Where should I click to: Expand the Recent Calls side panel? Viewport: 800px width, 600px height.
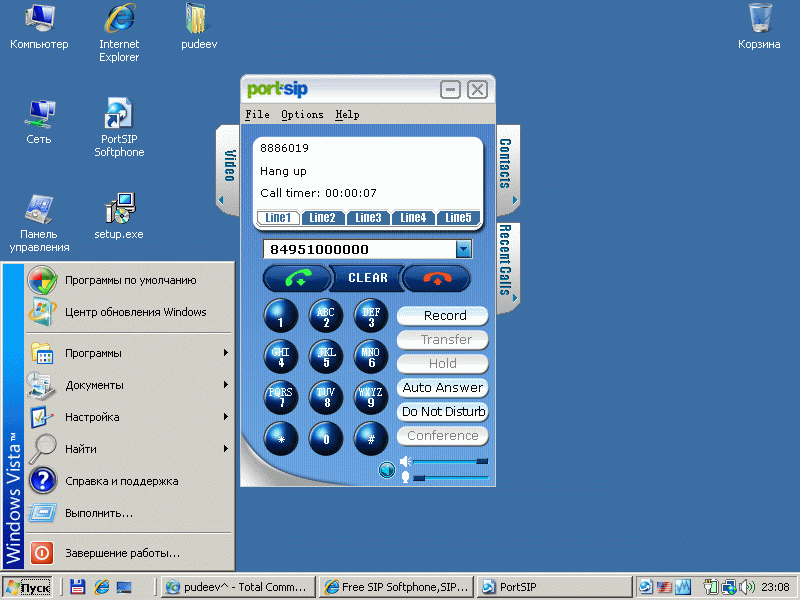tap(508, 267)
